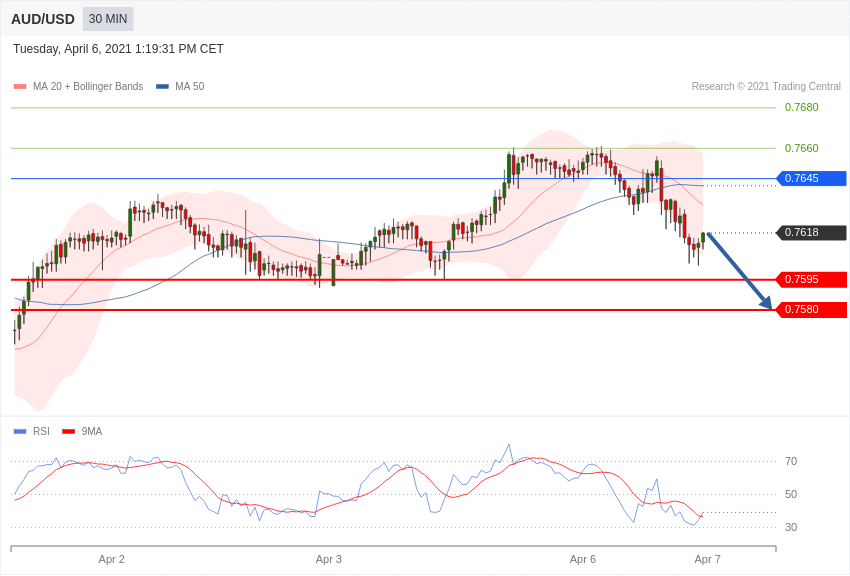Click the 'MA 50' legend label

click(190, 86)
